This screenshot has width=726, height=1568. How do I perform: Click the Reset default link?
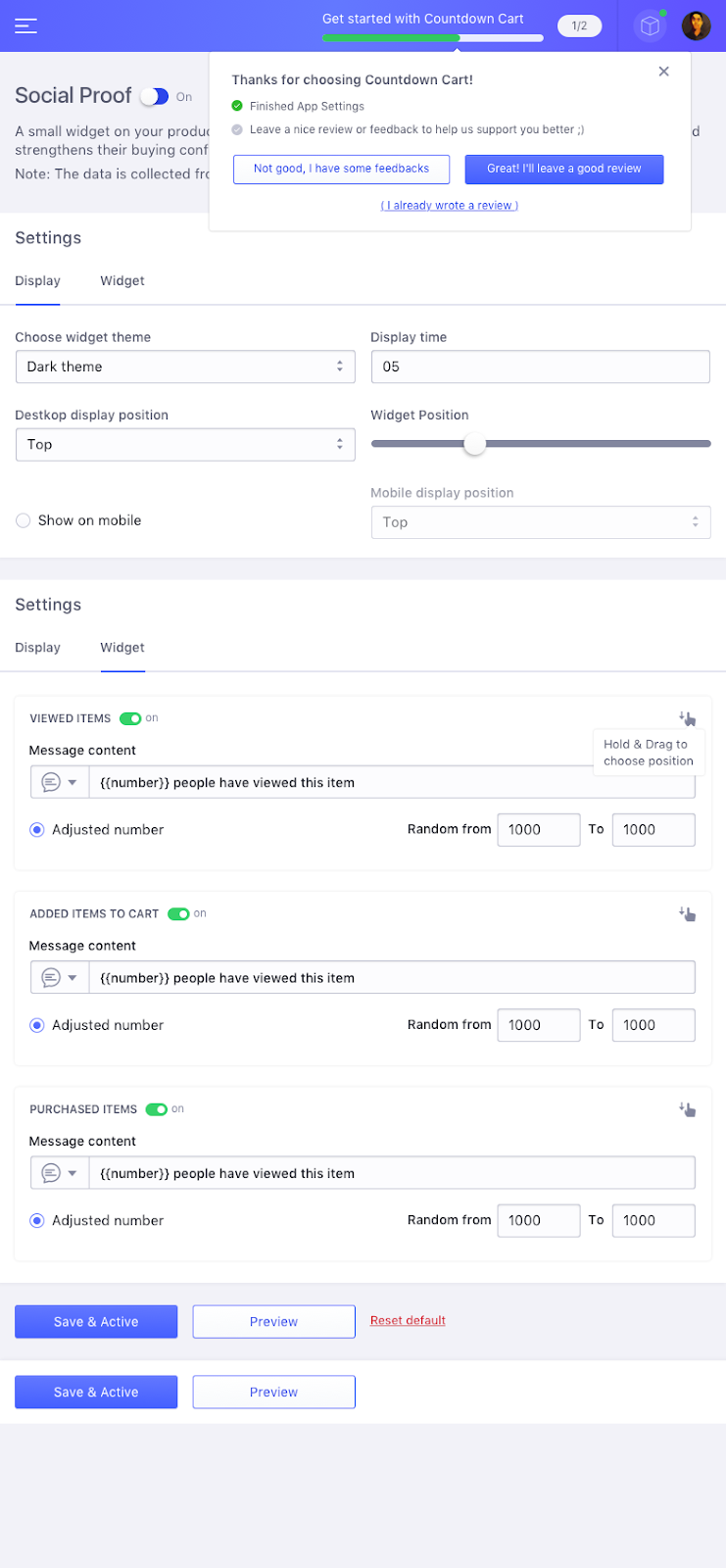(x=408, y=1320)
